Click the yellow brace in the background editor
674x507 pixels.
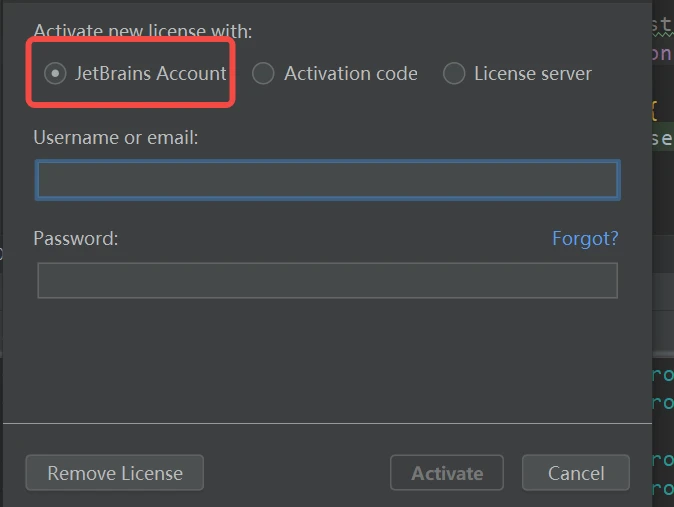point(654,111)
